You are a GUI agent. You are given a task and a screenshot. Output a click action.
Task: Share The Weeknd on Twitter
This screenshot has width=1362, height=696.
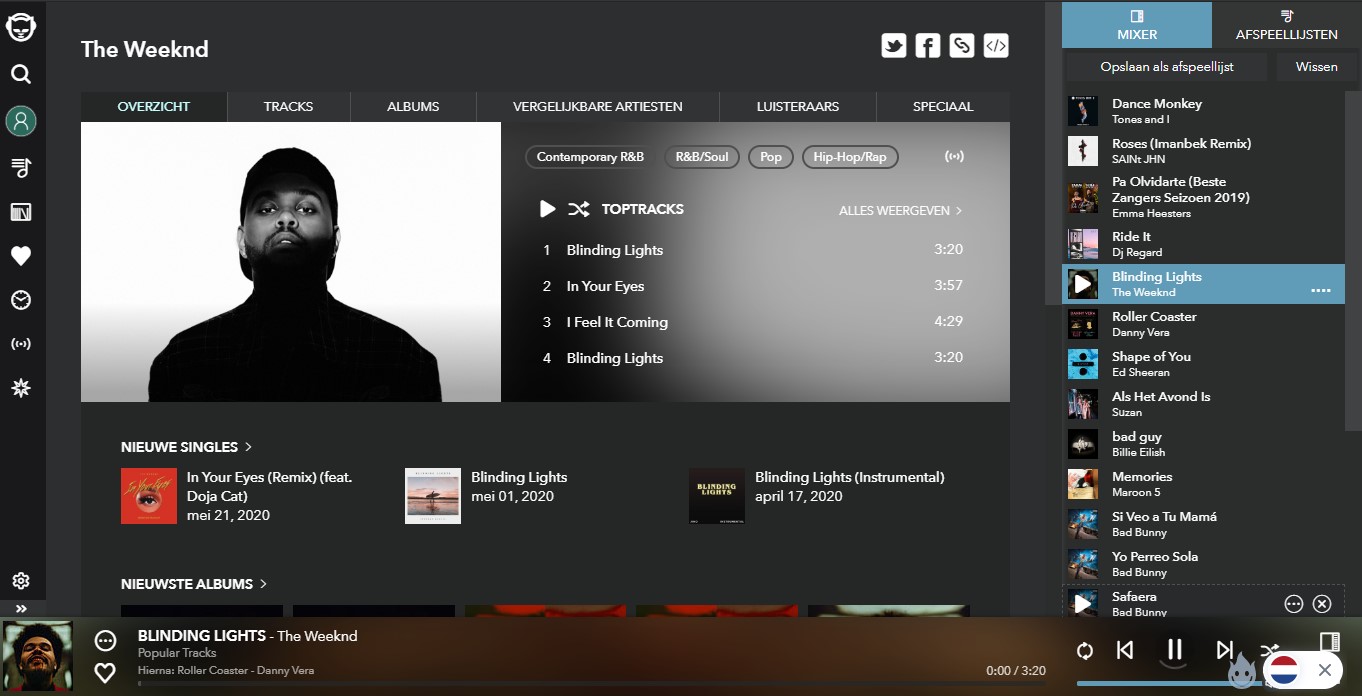(x=894, y=46)
